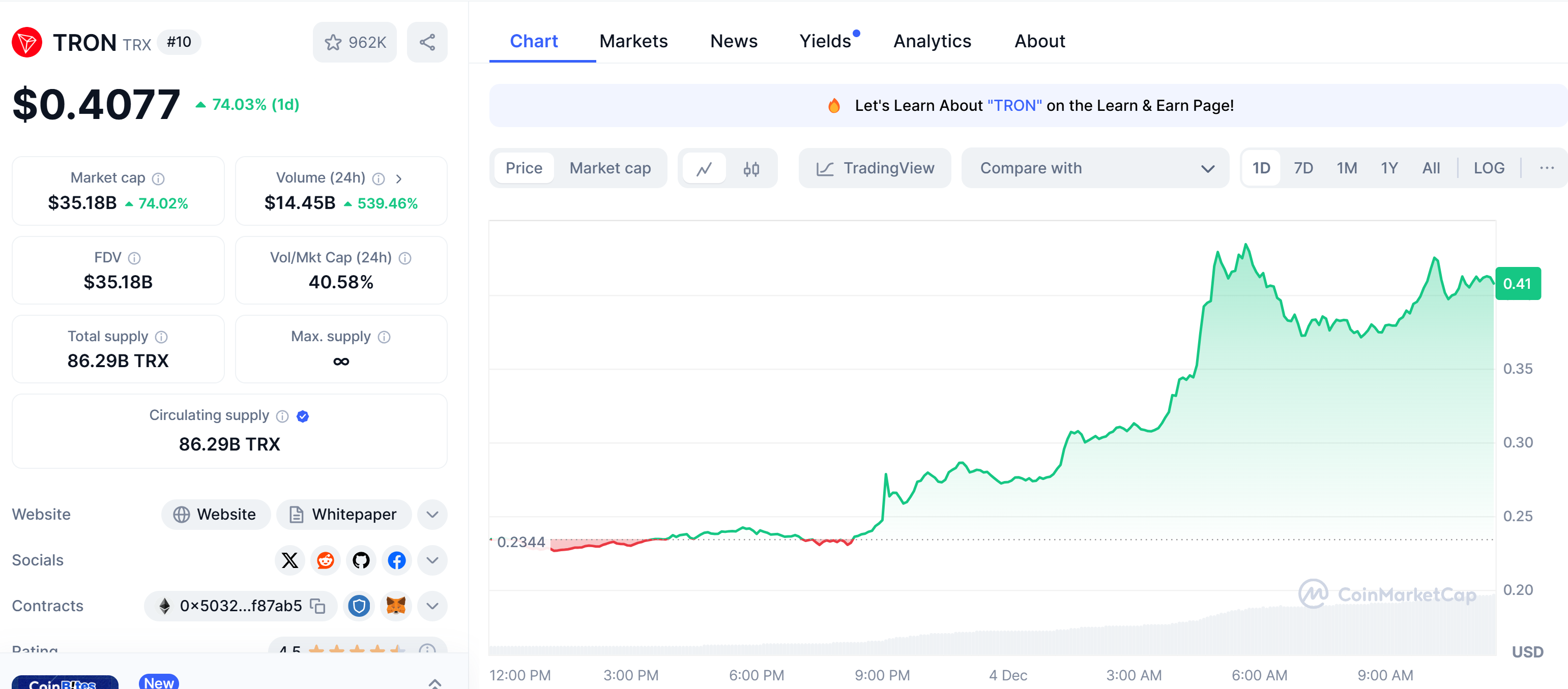The image size is (1568, 689).
Task: Open the Markets tab
Action: click(x=633, y=41)
